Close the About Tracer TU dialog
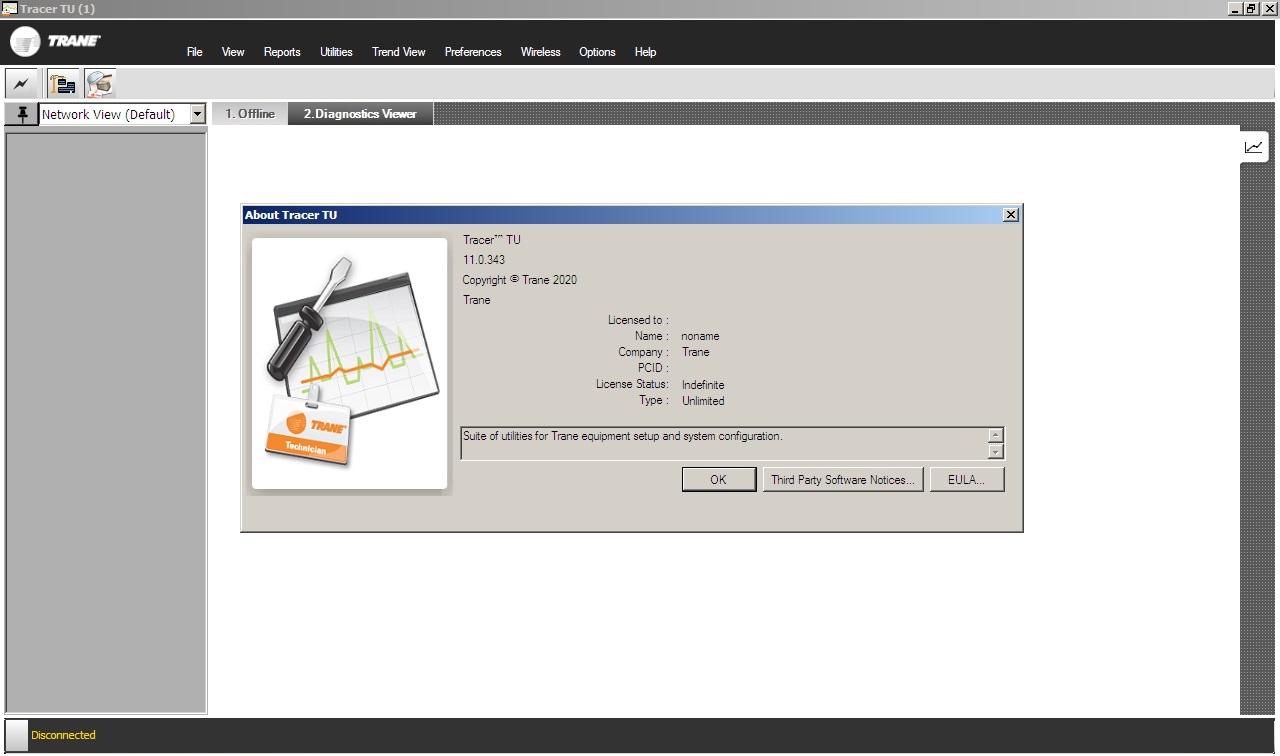The height and width of the screenshot is (756, 1280). pyautogui.click(x=1010, y=214)
